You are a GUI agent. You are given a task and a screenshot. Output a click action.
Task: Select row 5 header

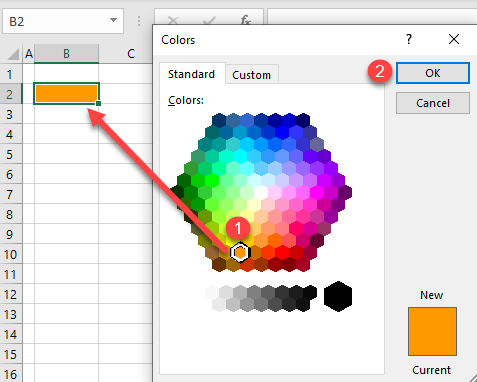click(x=10, y=154)
